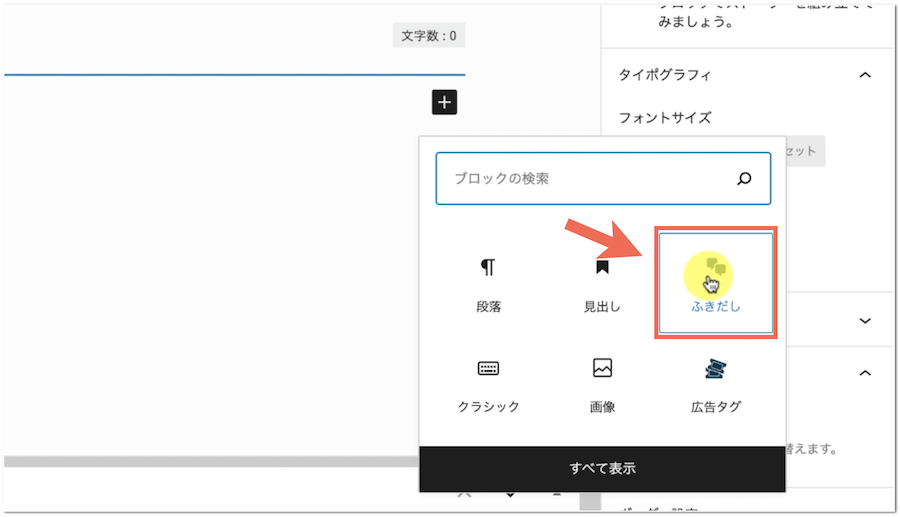
Task: Expand the collapsed panel with the down chevron
Action: 865,321
